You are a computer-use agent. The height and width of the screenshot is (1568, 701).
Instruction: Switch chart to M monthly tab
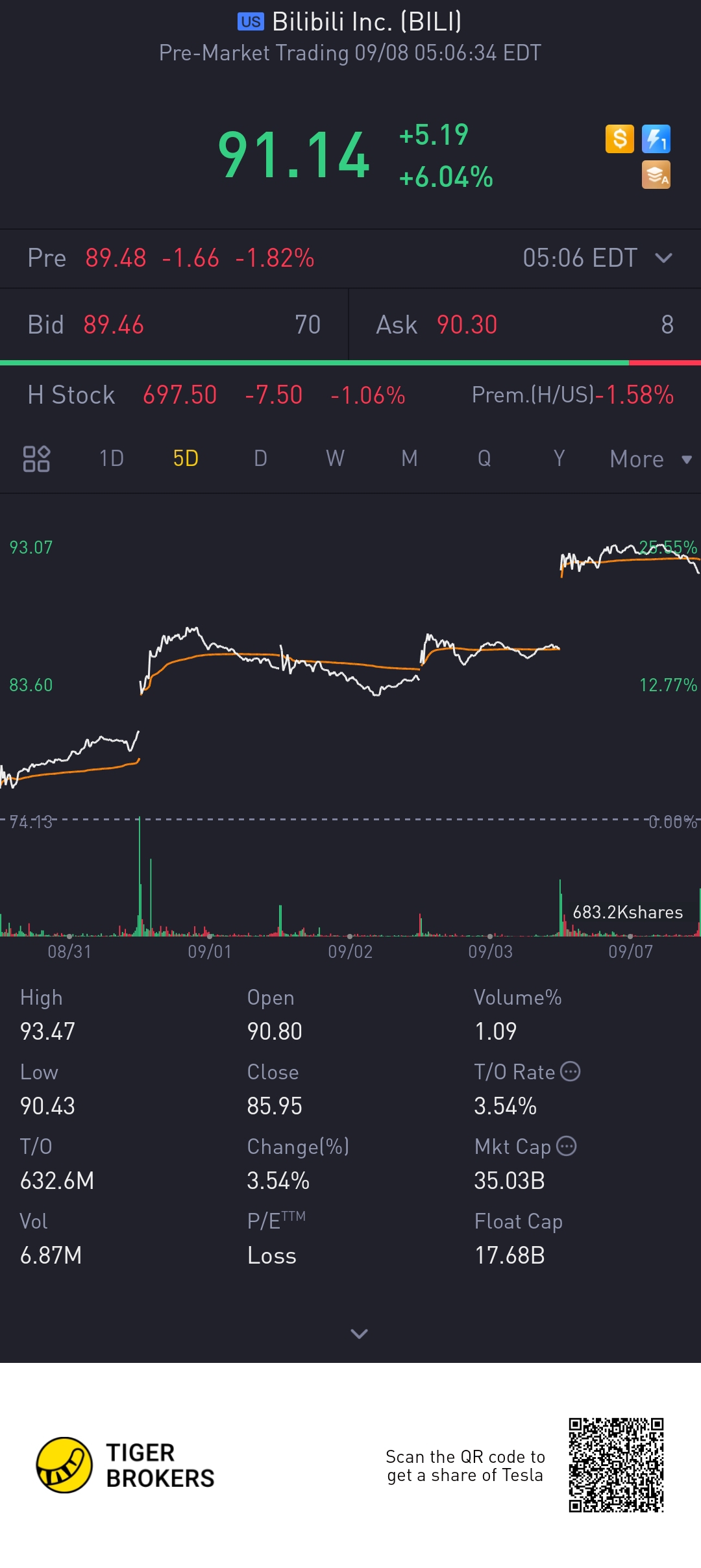click(410, 459)
